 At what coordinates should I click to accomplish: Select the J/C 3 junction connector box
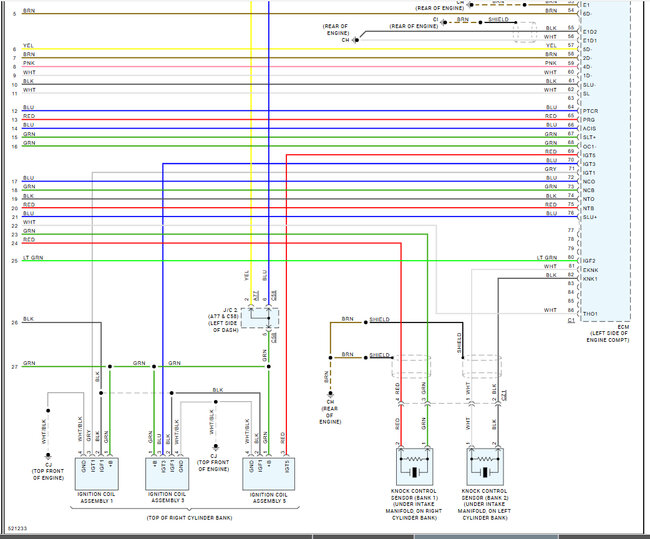[x=258, y=318]
